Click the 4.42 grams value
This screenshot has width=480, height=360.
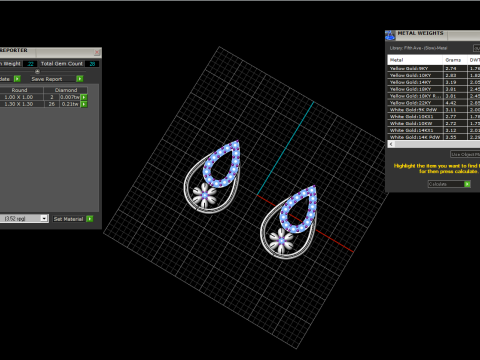pyautogui.click(x=451, y=103)
